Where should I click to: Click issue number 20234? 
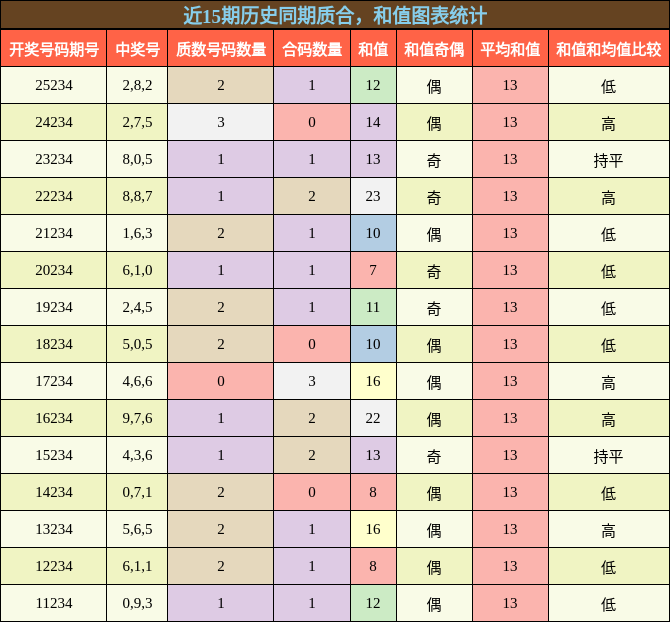(x=54, y=270)
